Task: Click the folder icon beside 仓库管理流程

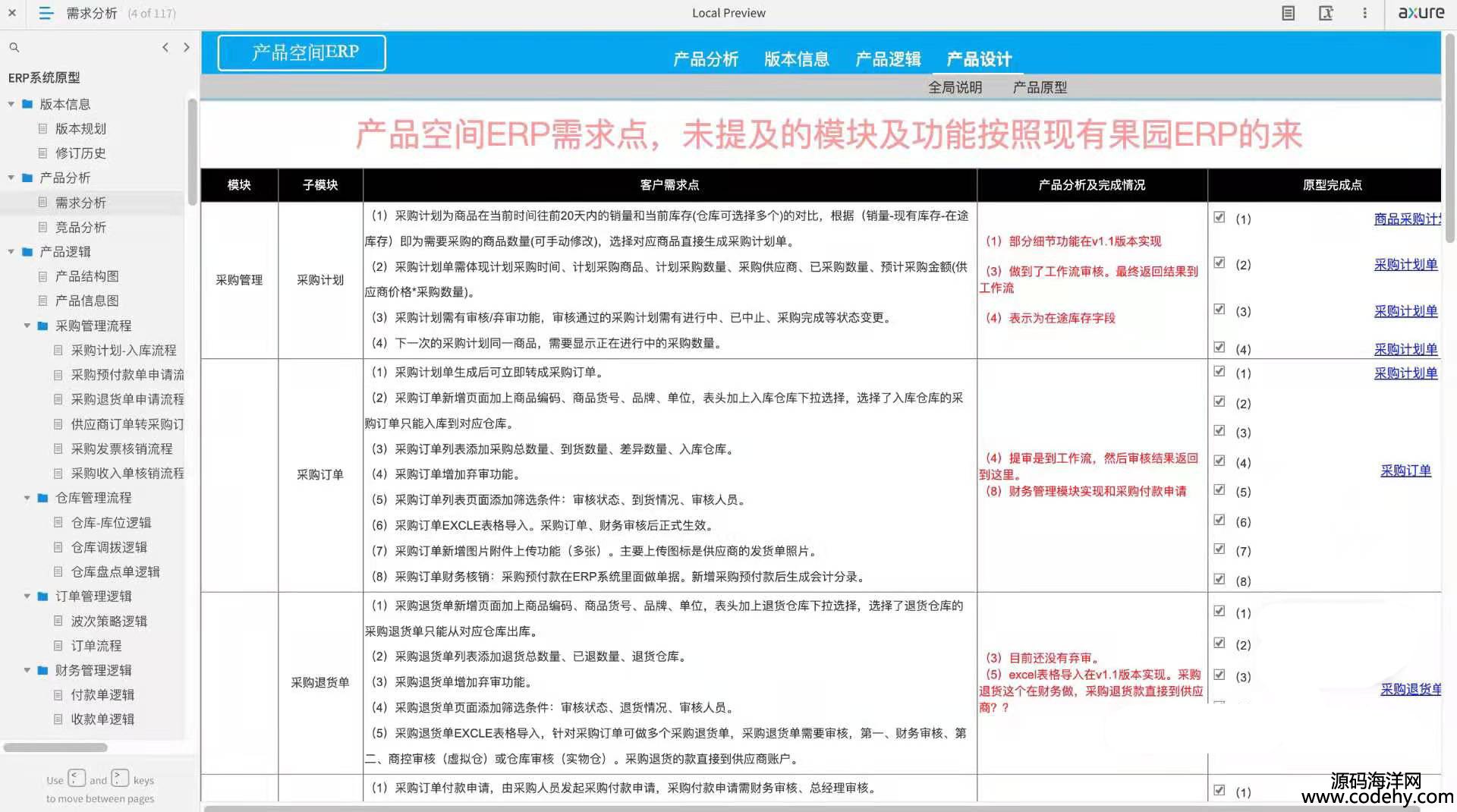Action: click(42, 498)
